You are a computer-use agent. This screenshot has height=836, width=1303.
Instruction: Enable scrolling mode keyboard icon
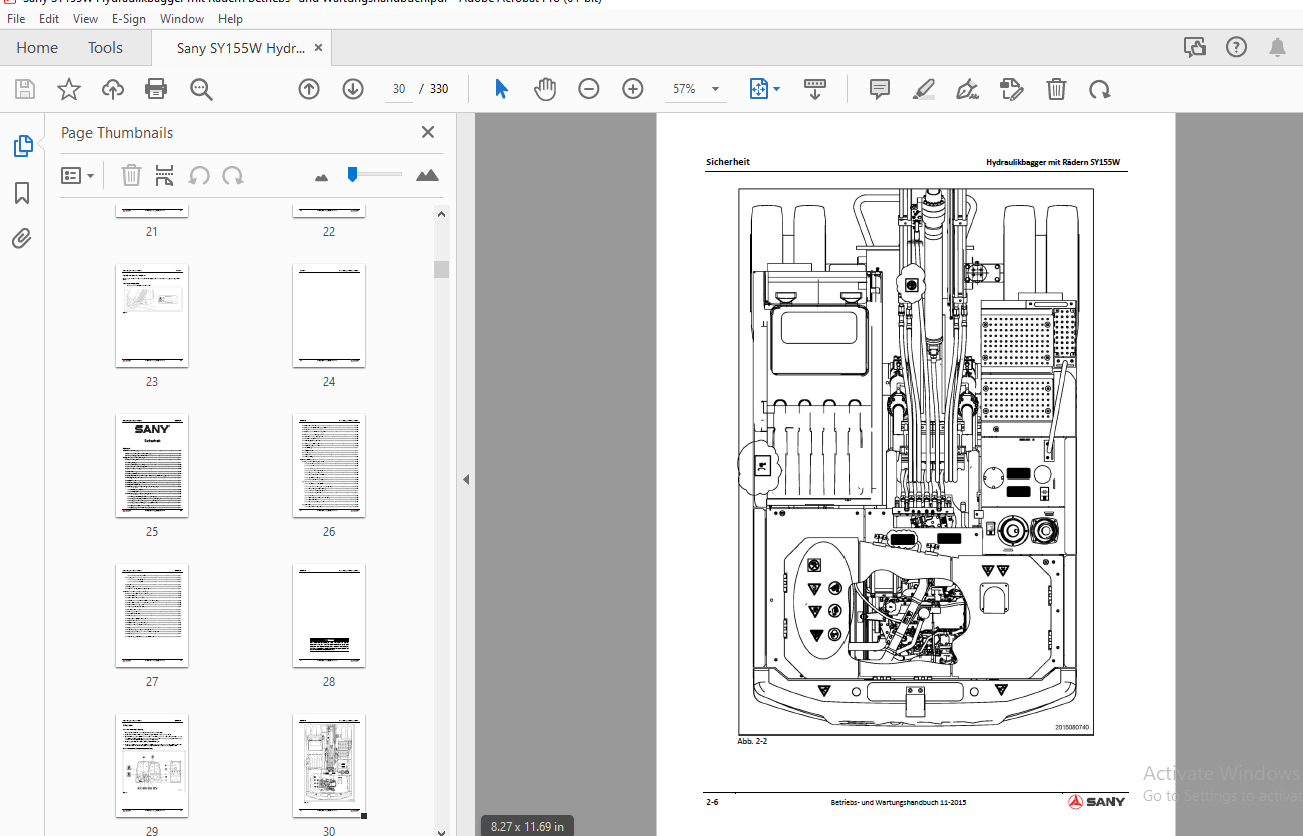pyautogui.click(x=815, y=89)
